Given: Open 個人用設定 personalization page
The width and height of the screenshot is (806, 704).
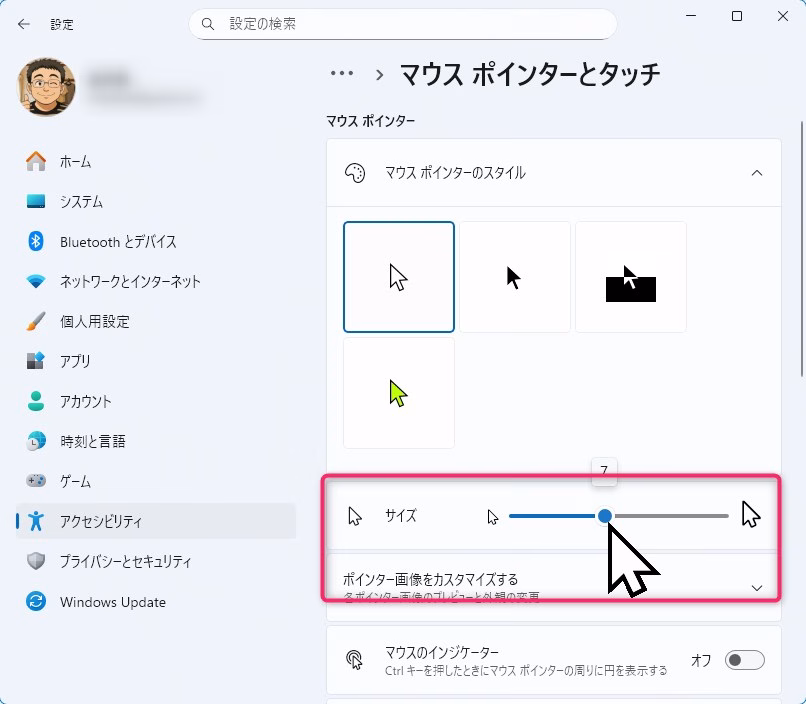Looking at the screenshot, I should pyautogui.click(x=94, y=322).
